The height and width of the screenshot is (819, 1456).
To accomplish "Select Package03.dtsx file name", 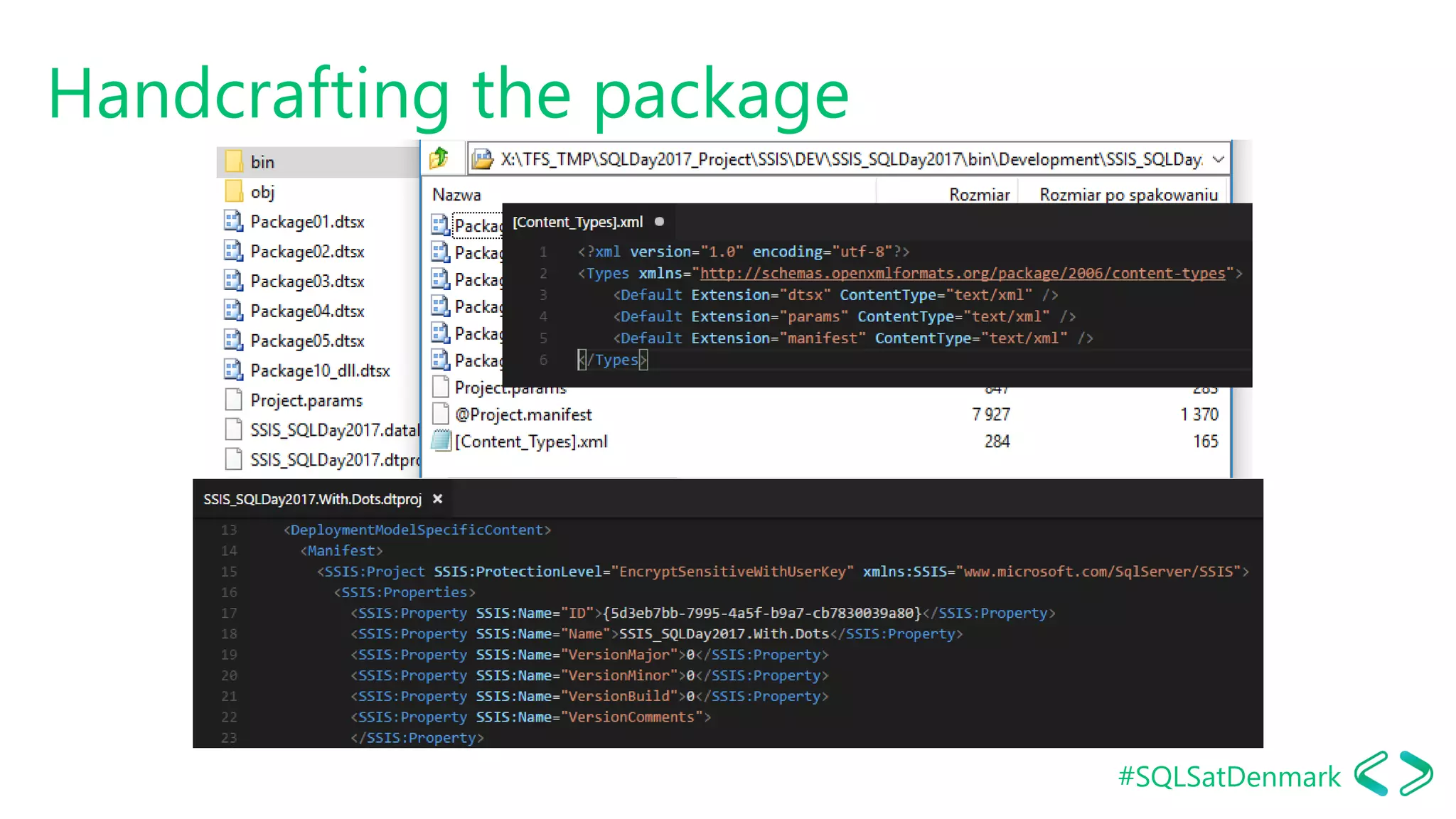I will point(307,282).
